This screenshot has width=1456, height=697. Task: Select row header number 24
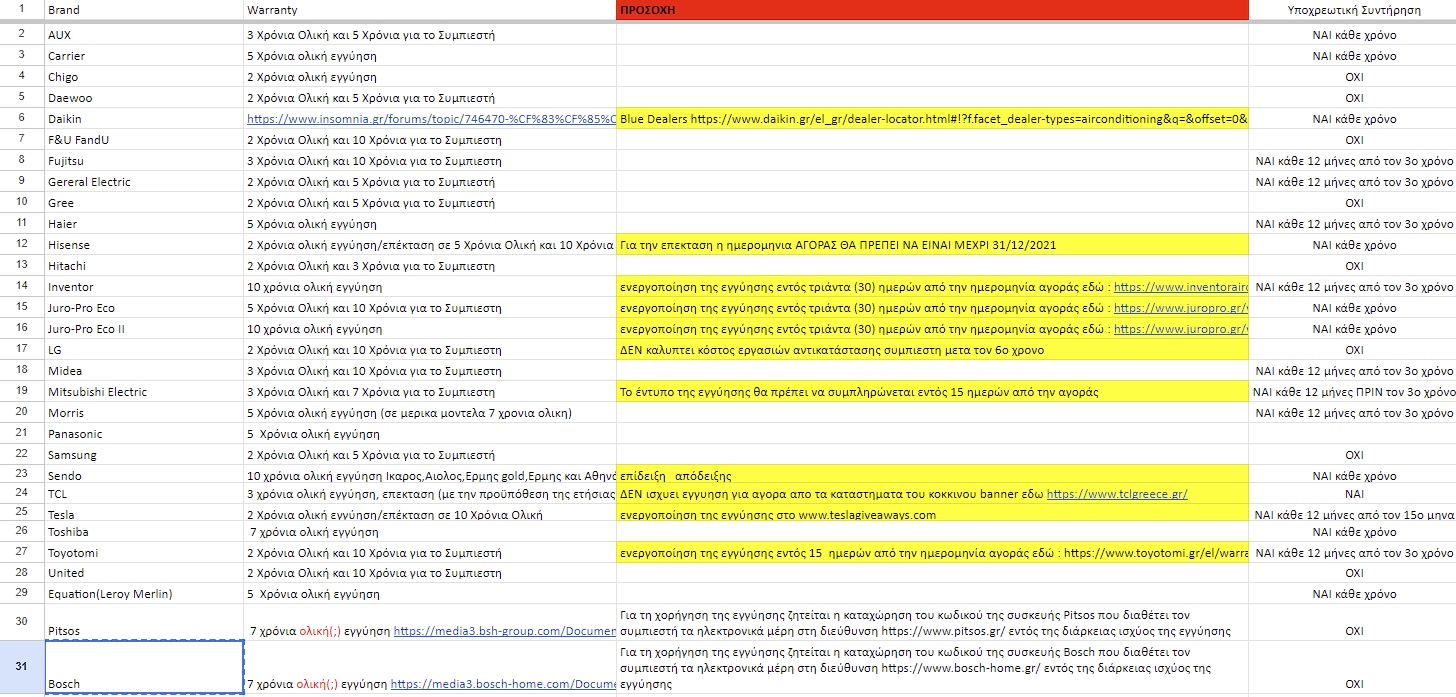(x=22, y=494)
